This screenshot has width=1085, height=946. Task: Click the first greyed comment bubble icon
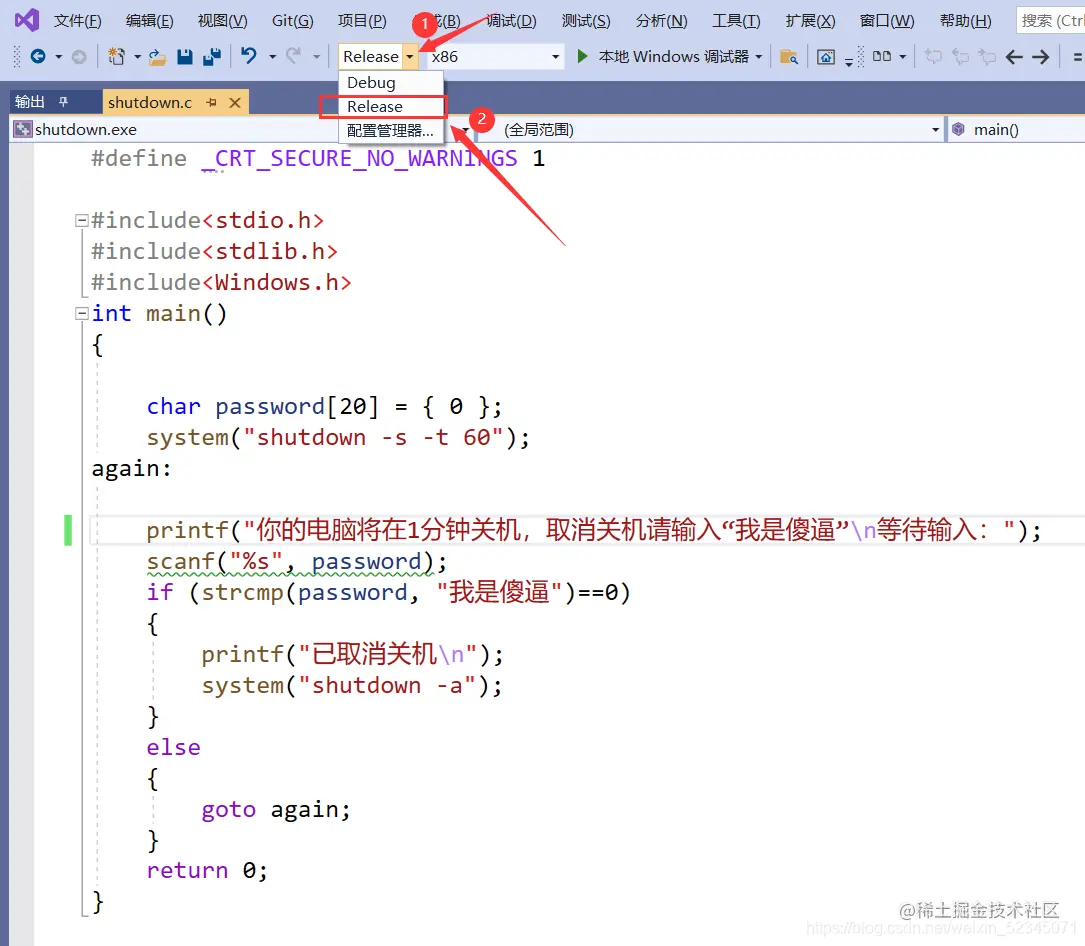pyautogui.click(x=933, y=57)
